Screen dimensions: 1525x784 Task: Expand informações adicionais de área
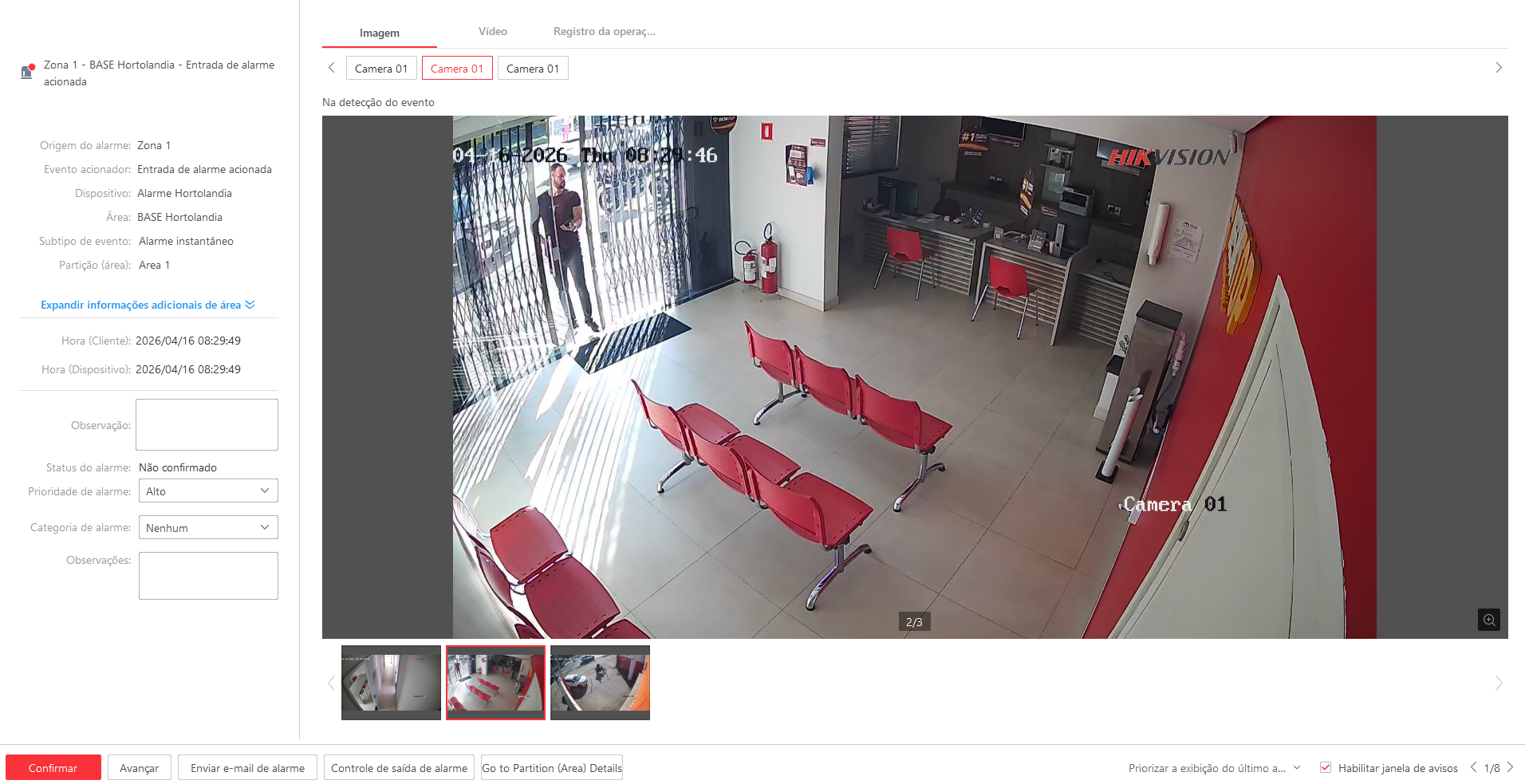[x=148, y=305]
